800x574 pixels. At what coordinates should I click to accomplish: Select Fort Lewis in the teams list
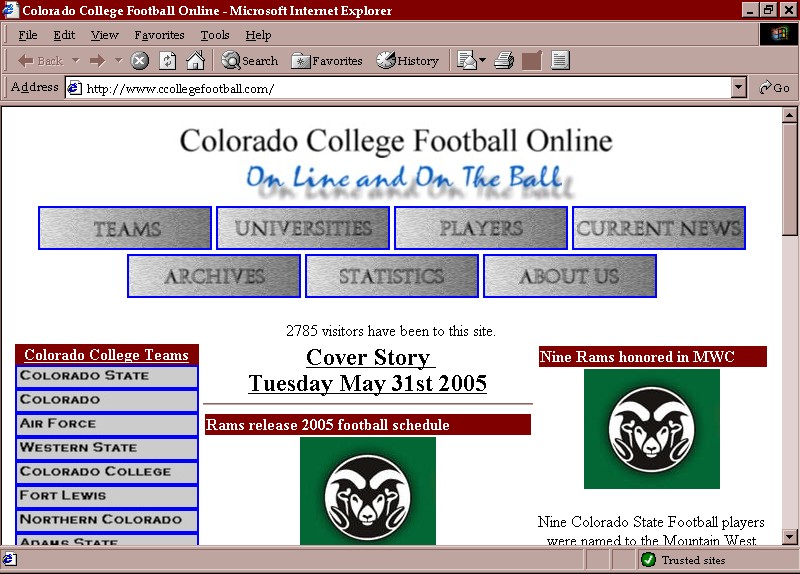coord(107,496)
